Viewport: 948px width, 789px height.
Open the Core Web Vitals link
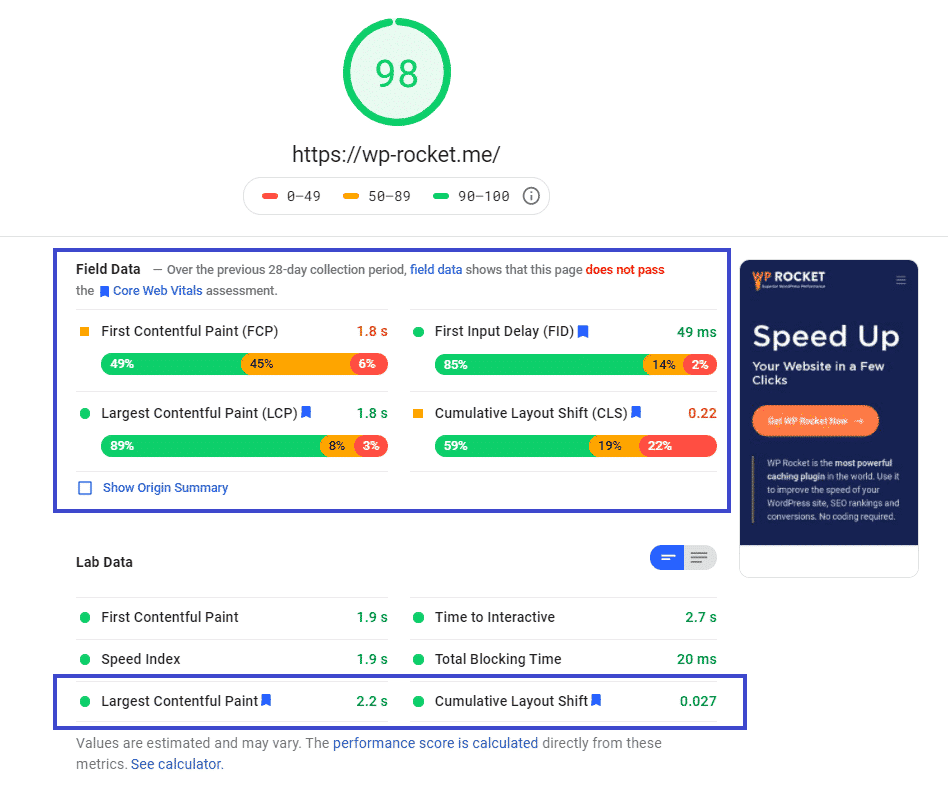coord(157,291)
